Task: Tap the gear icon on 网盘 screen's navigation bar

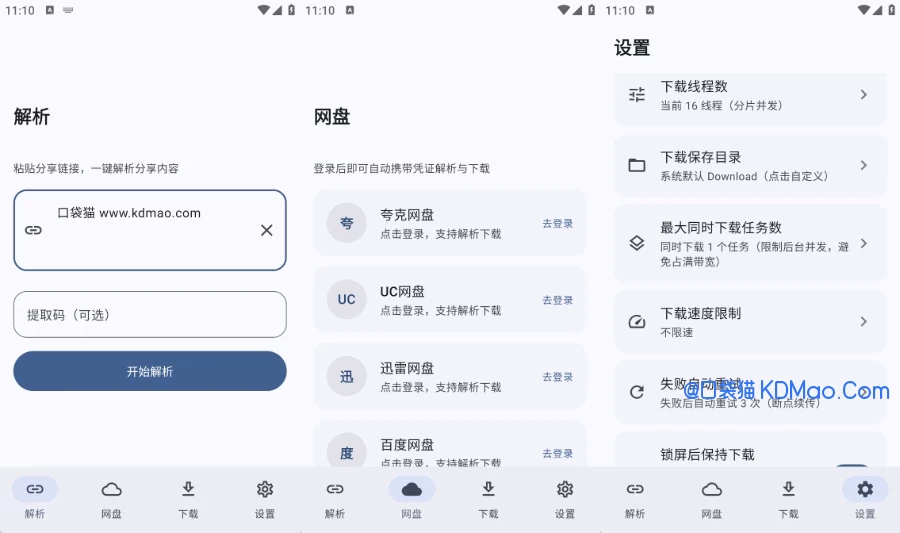Action: [565, 489]
